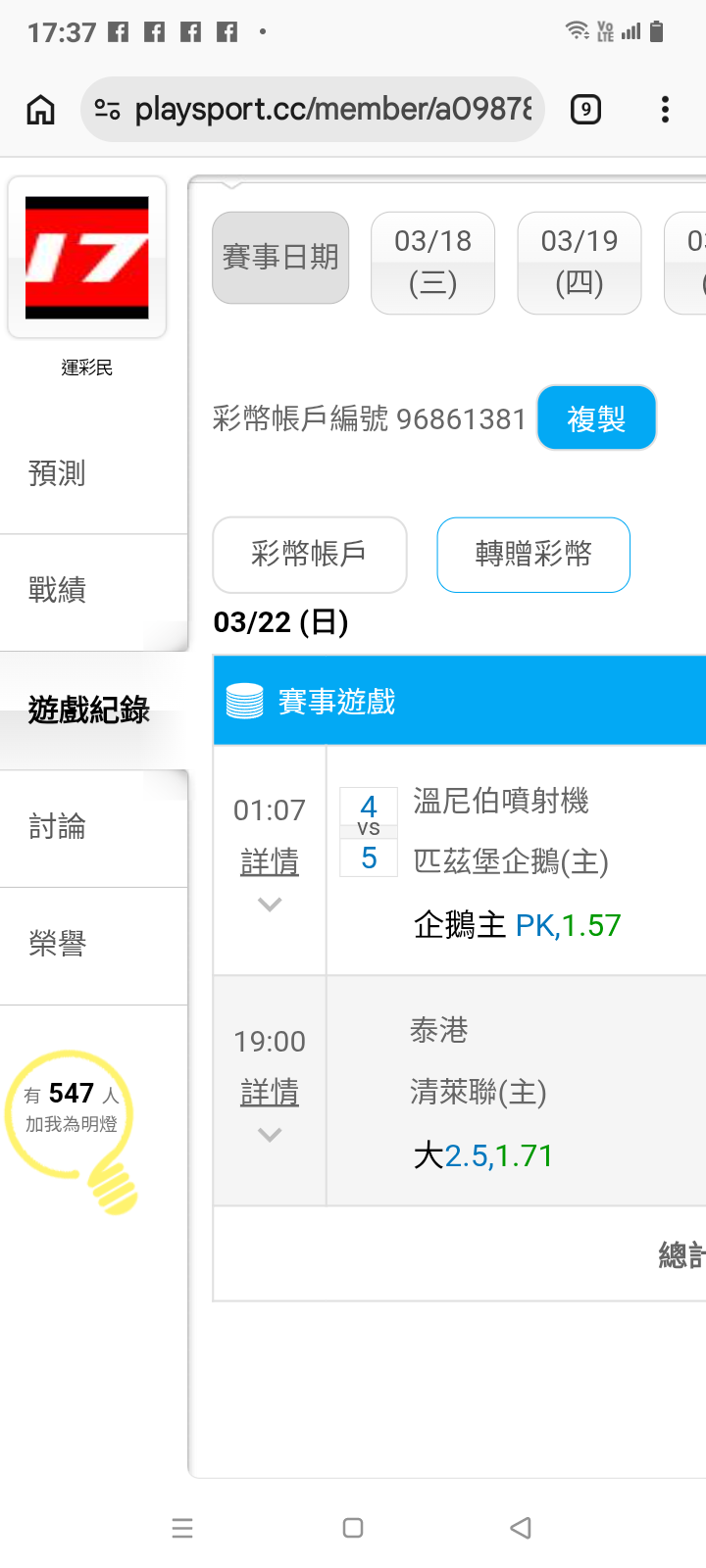
Task: Open the 戰績 sidebar menu item
Action: [57, 590]
